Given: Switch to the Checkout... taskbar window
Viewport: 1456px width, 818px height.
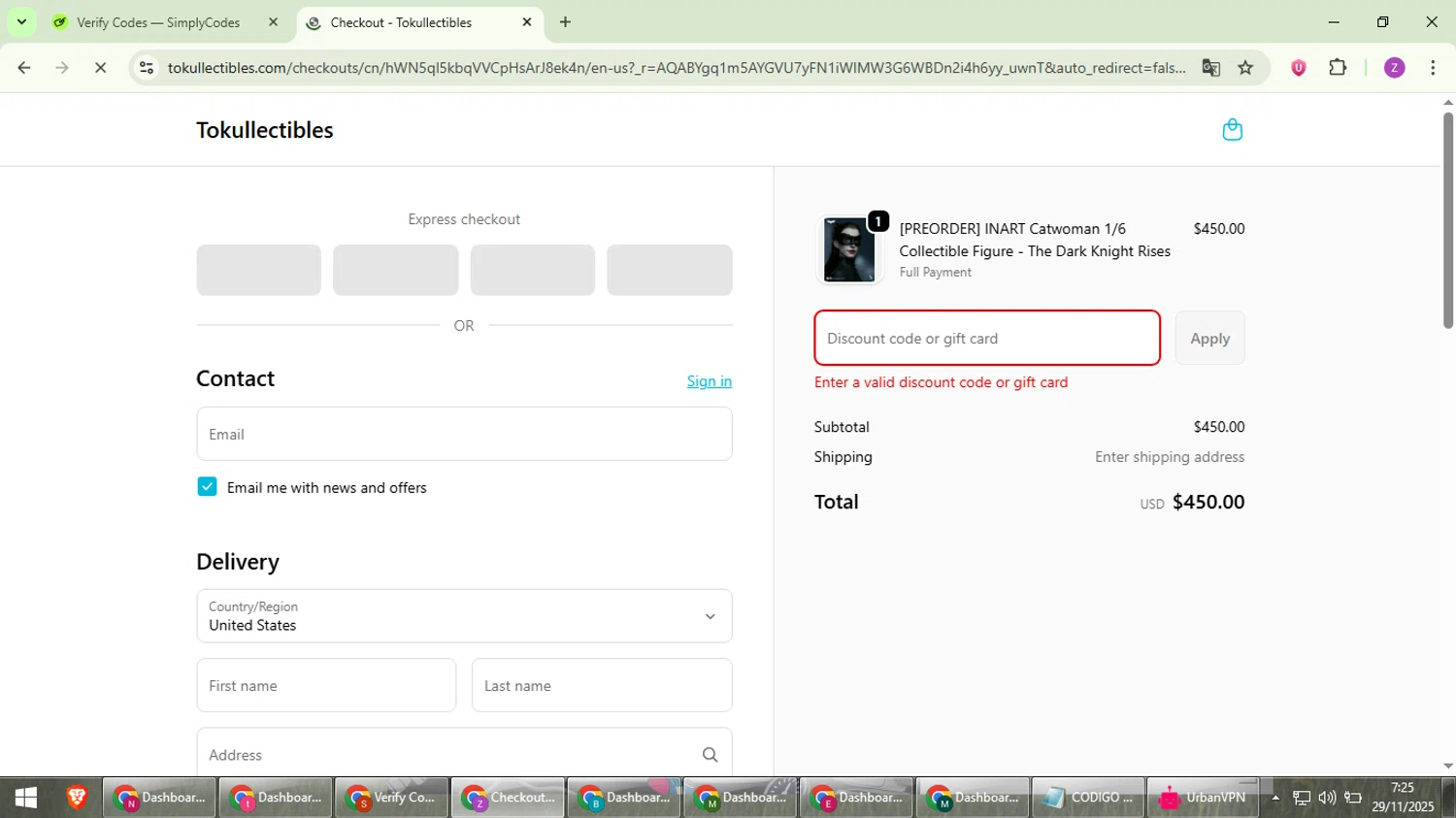Looking at the screenshot, I should (x=509, y=798).
